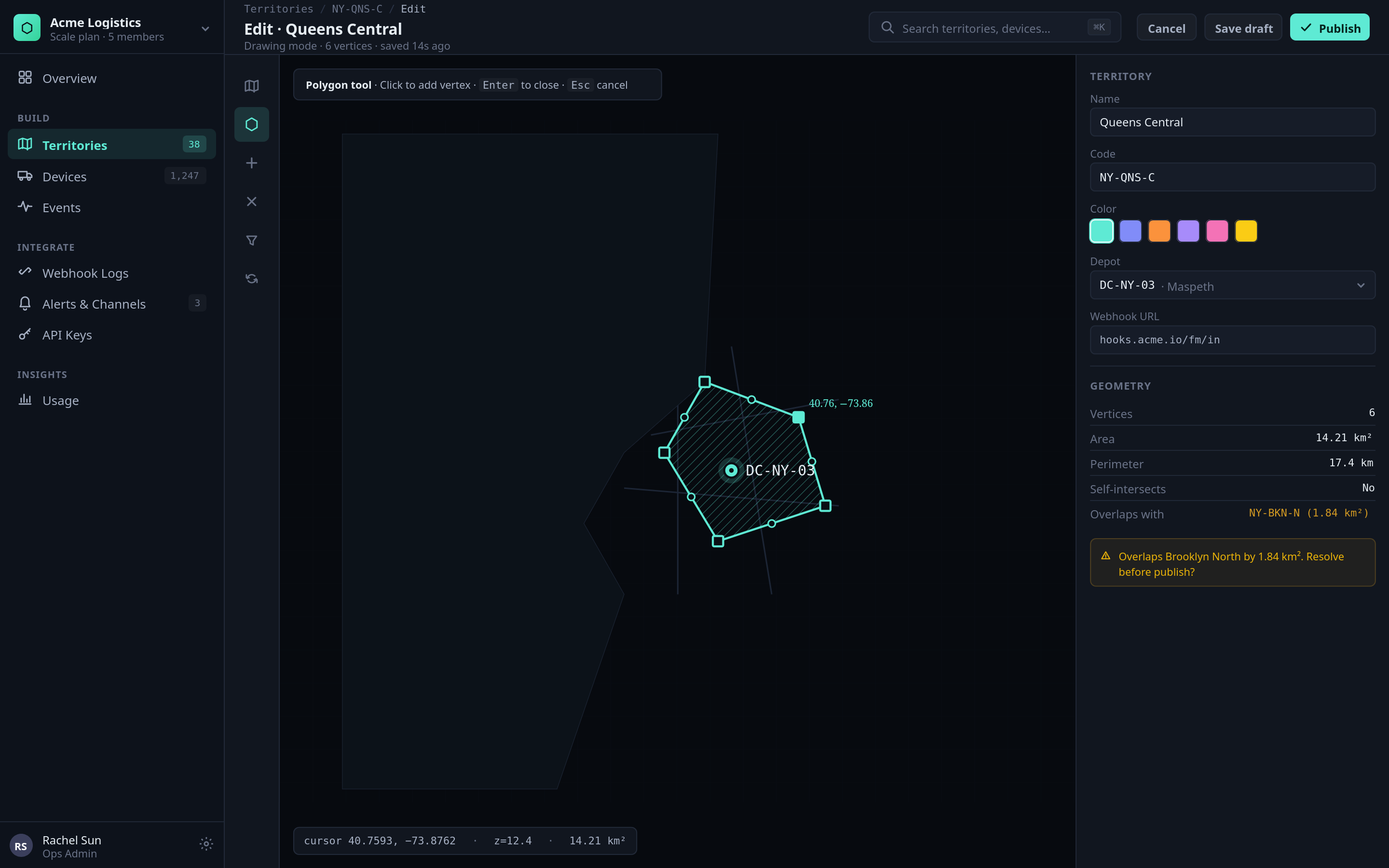Viewport: 1389px width, 868px height.
Task: Select the teal color swatch
Action: pos(1102,231)
